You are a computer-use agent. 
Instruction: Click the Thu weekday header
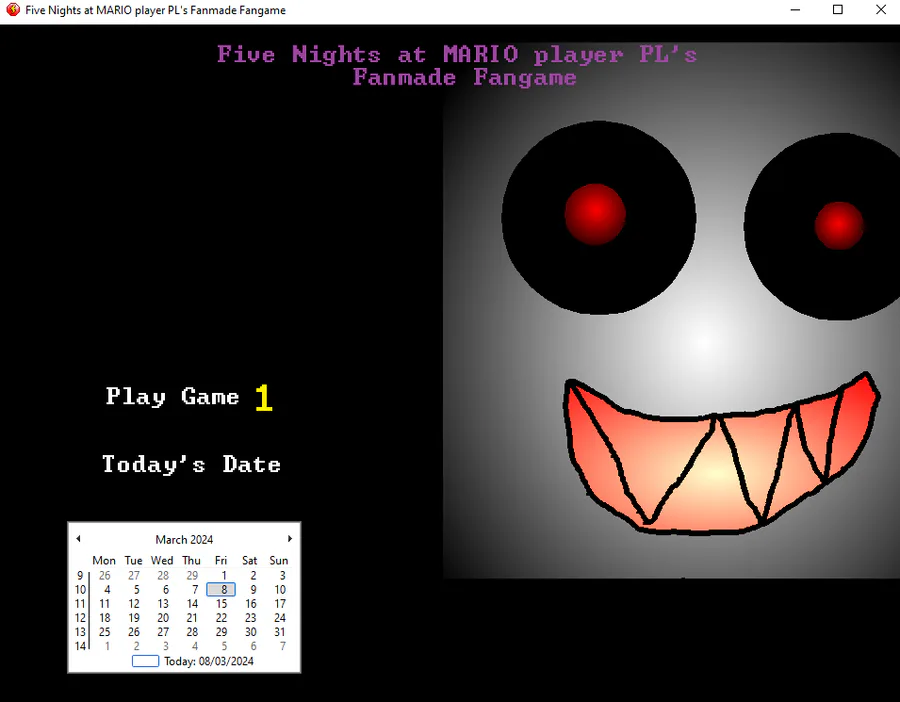pos(191,560)
